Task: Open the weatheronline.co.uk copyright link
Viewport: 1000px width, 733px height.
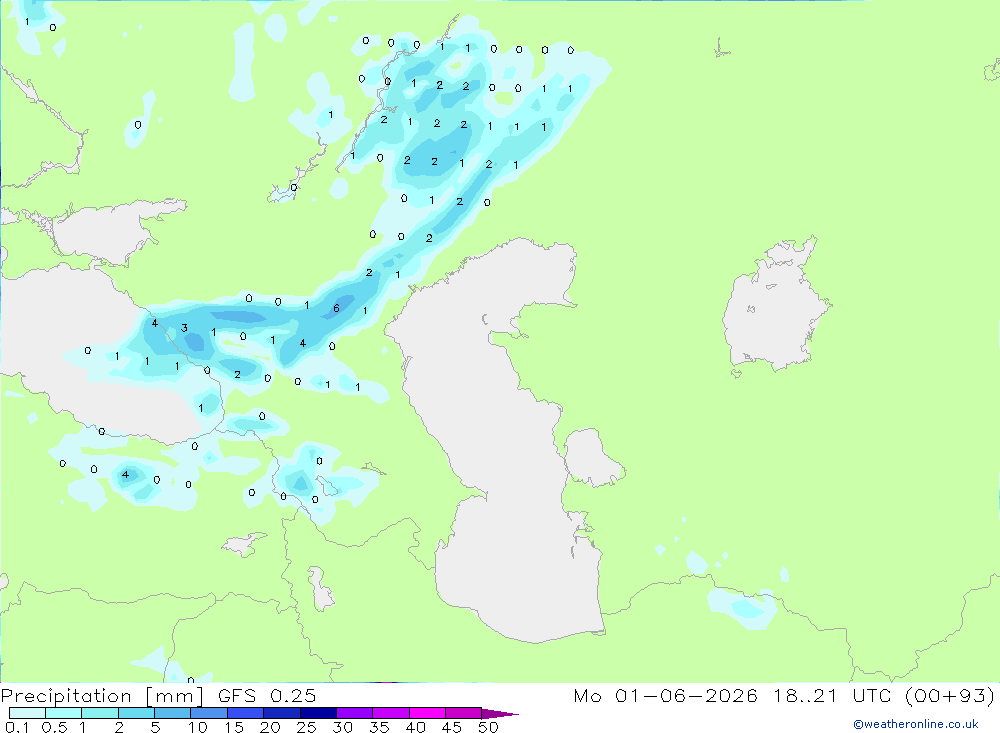Action: (x=916, y=724)
